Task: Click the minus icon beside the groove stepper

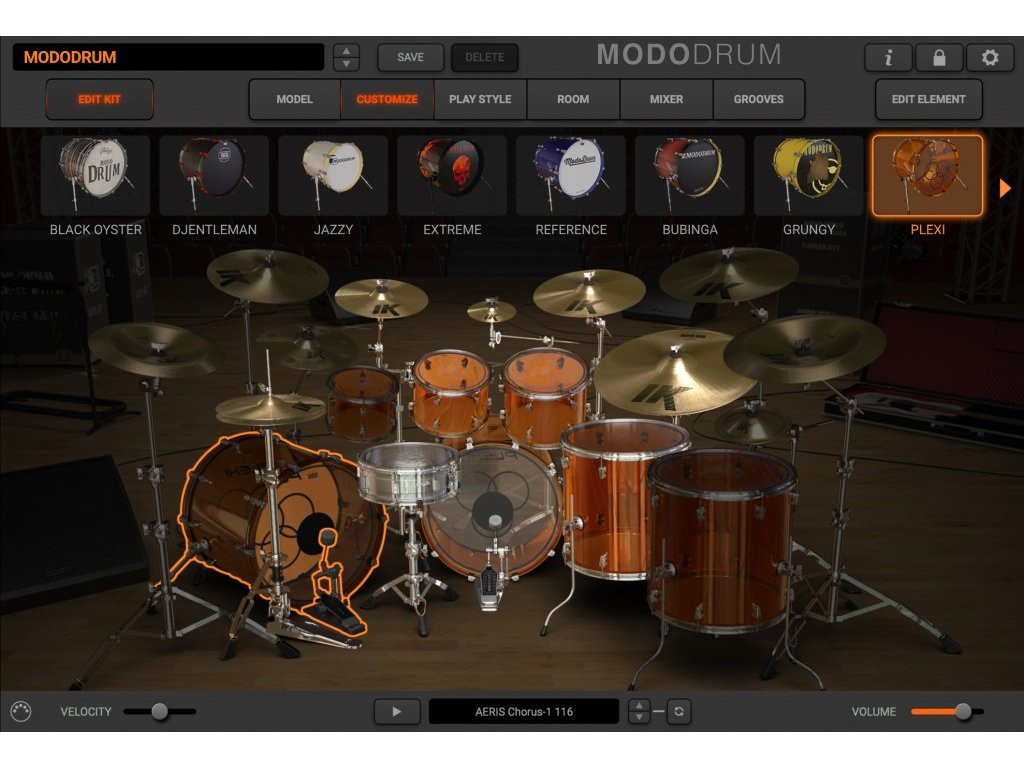Action: pos(658,712)
